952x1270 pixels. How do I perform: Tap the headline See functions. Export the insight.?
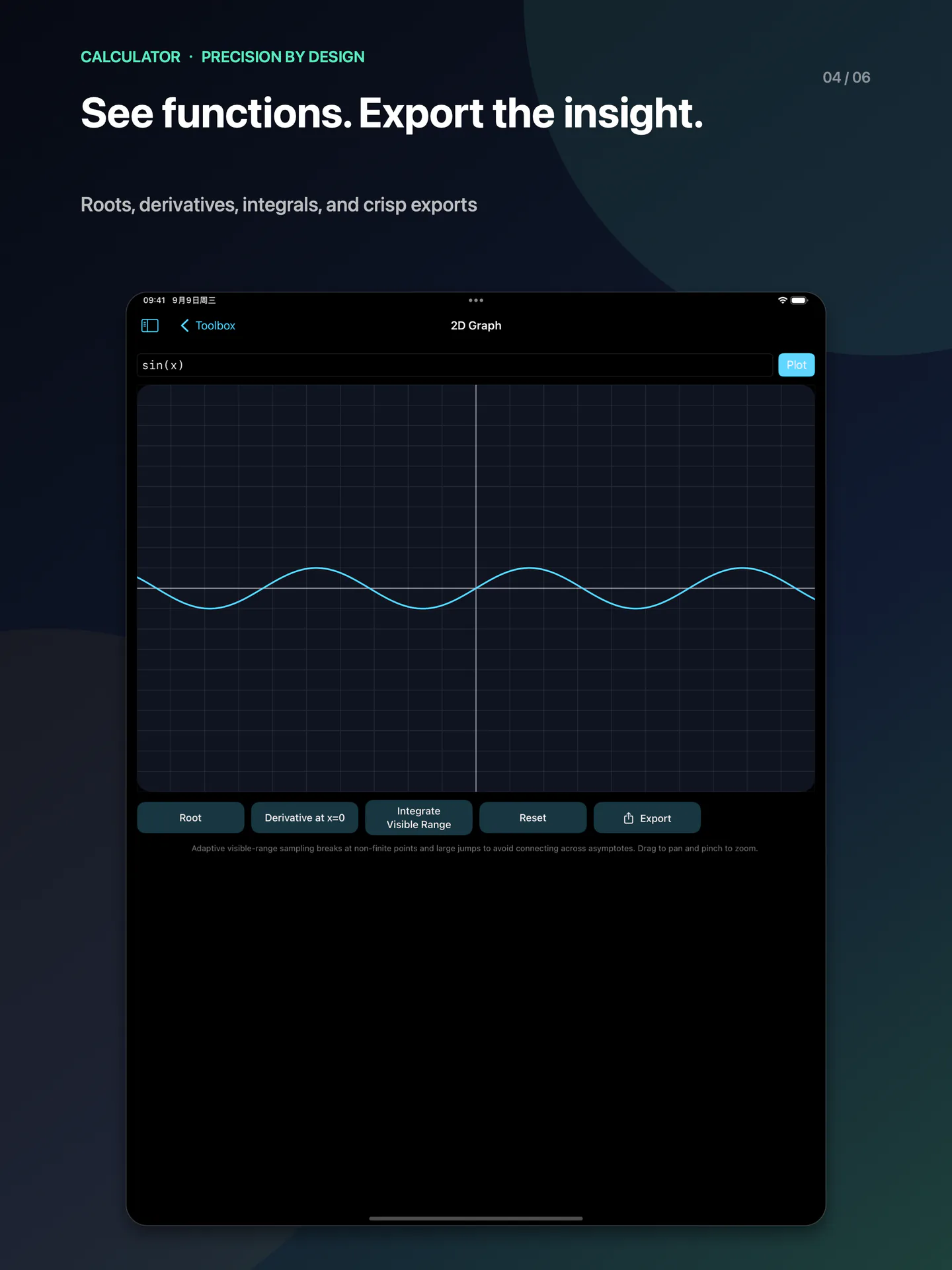pos(392,114)
